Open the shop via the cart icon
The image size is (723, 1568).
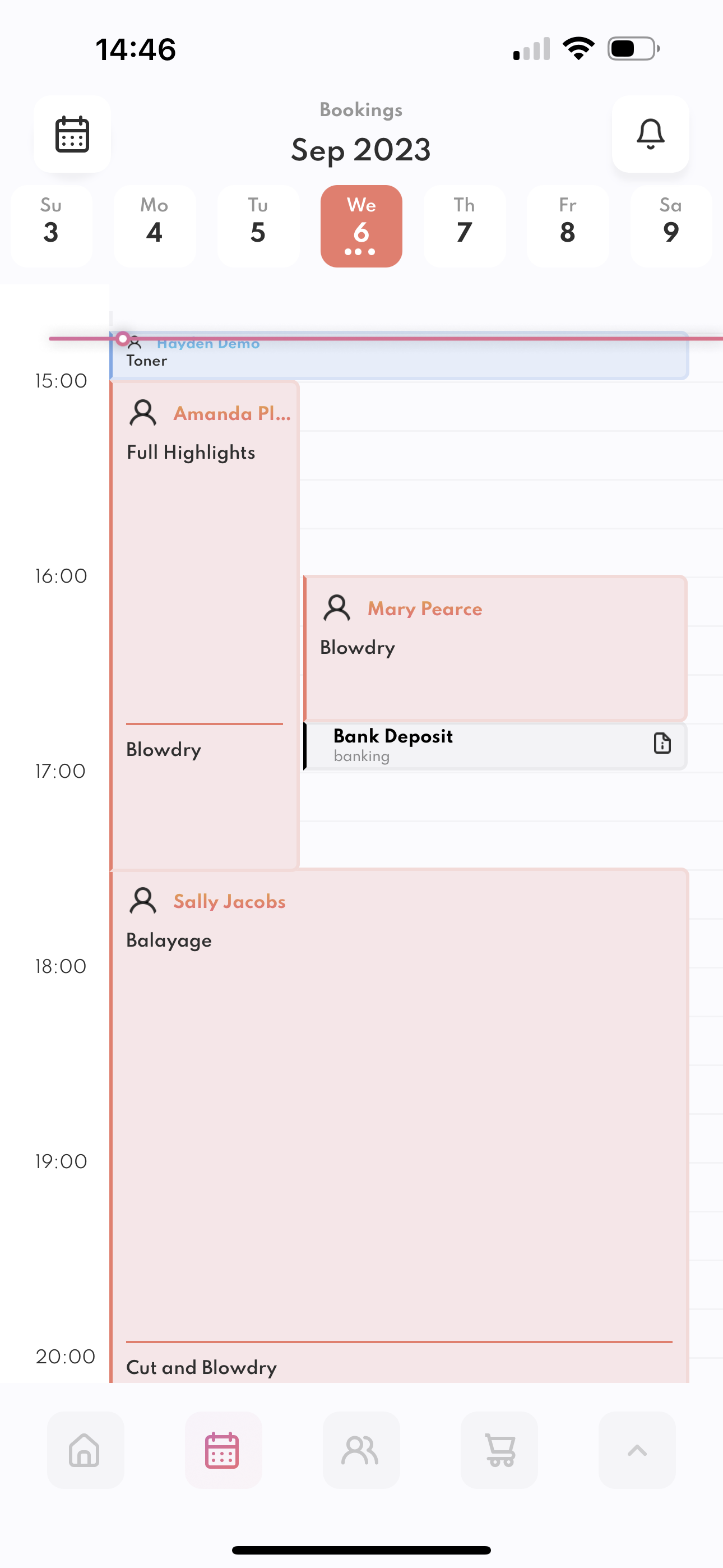[x=499, y=1451]
